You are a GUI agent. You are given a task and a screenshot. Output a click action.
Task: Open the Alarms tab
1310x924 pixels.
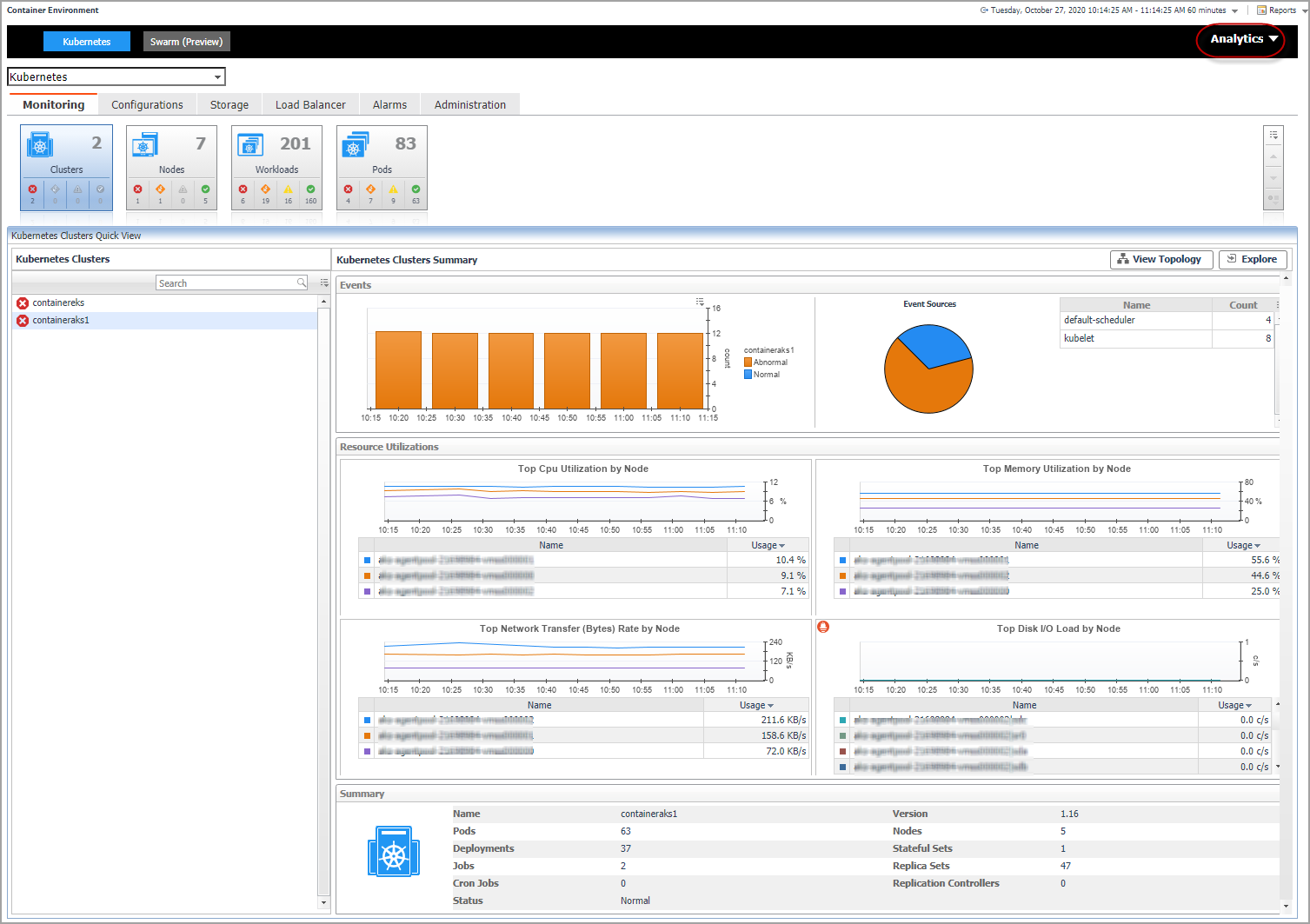(x=389, y=105)
